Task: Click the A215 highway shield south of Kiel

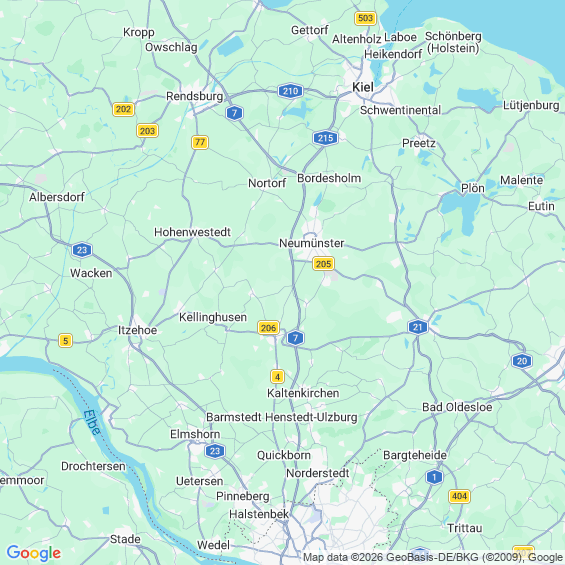Action: pyautogui.click(x=325, y=138)
